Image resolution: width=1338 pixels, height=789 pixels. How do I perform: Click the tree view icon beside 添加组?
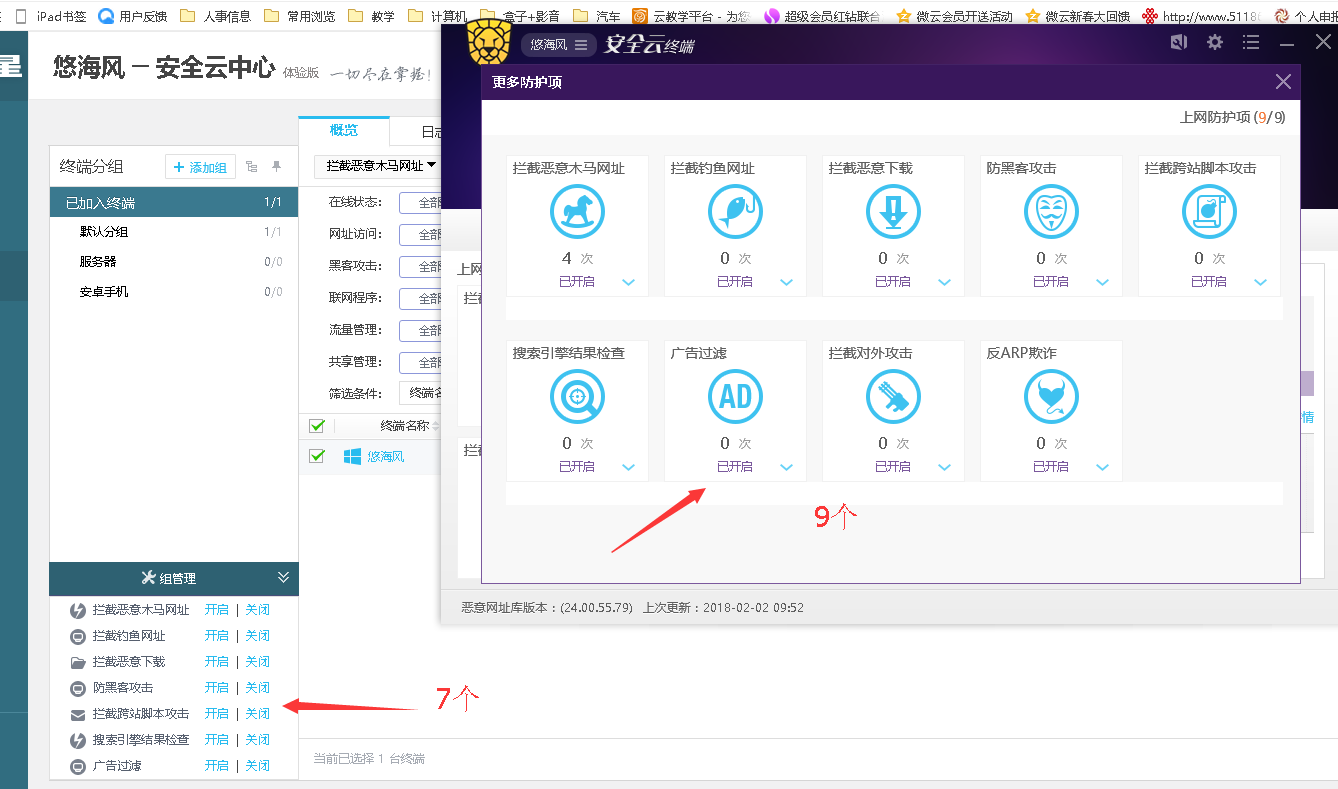[252, 167]
